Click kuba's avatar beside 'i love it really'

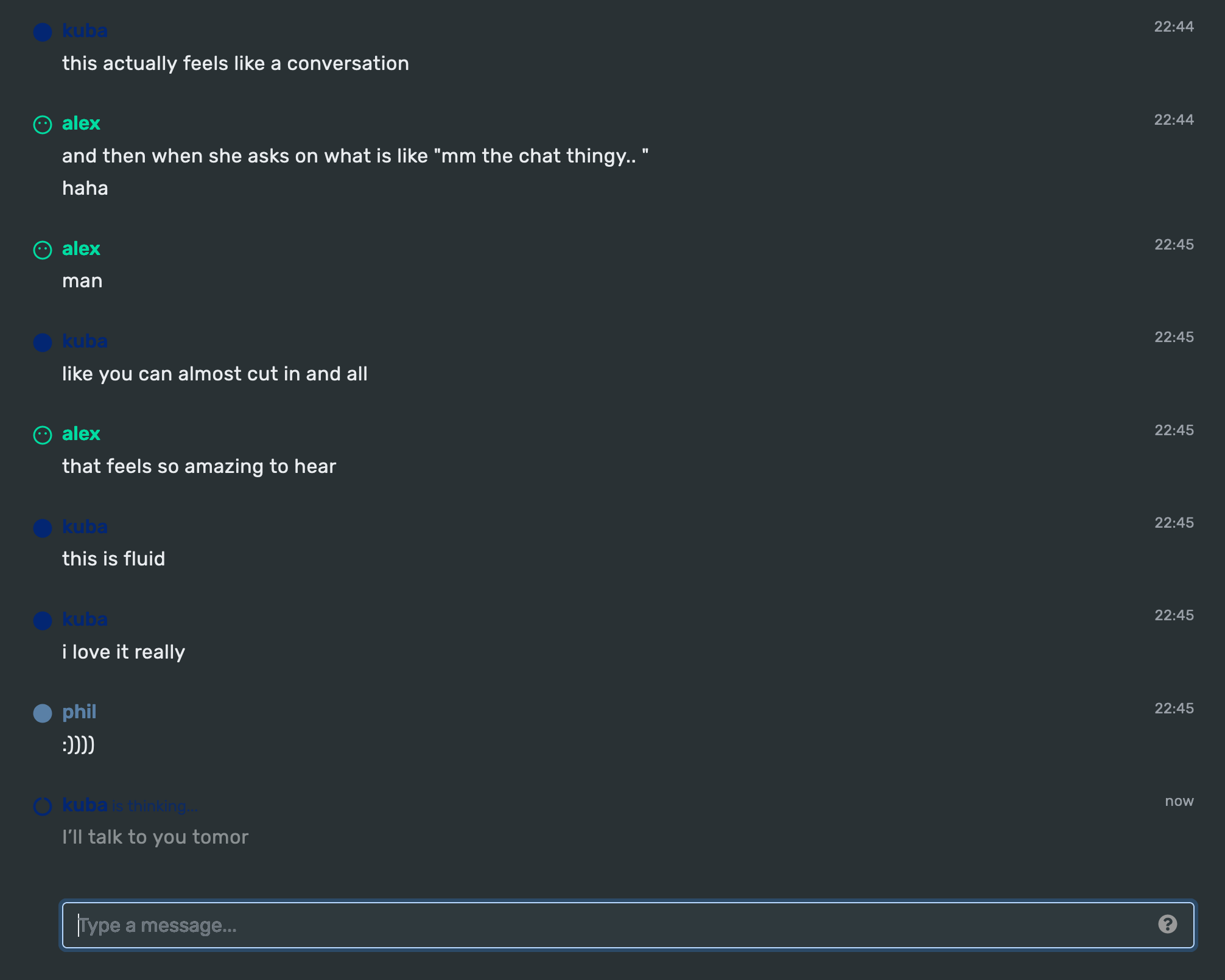tap(43, 620)
